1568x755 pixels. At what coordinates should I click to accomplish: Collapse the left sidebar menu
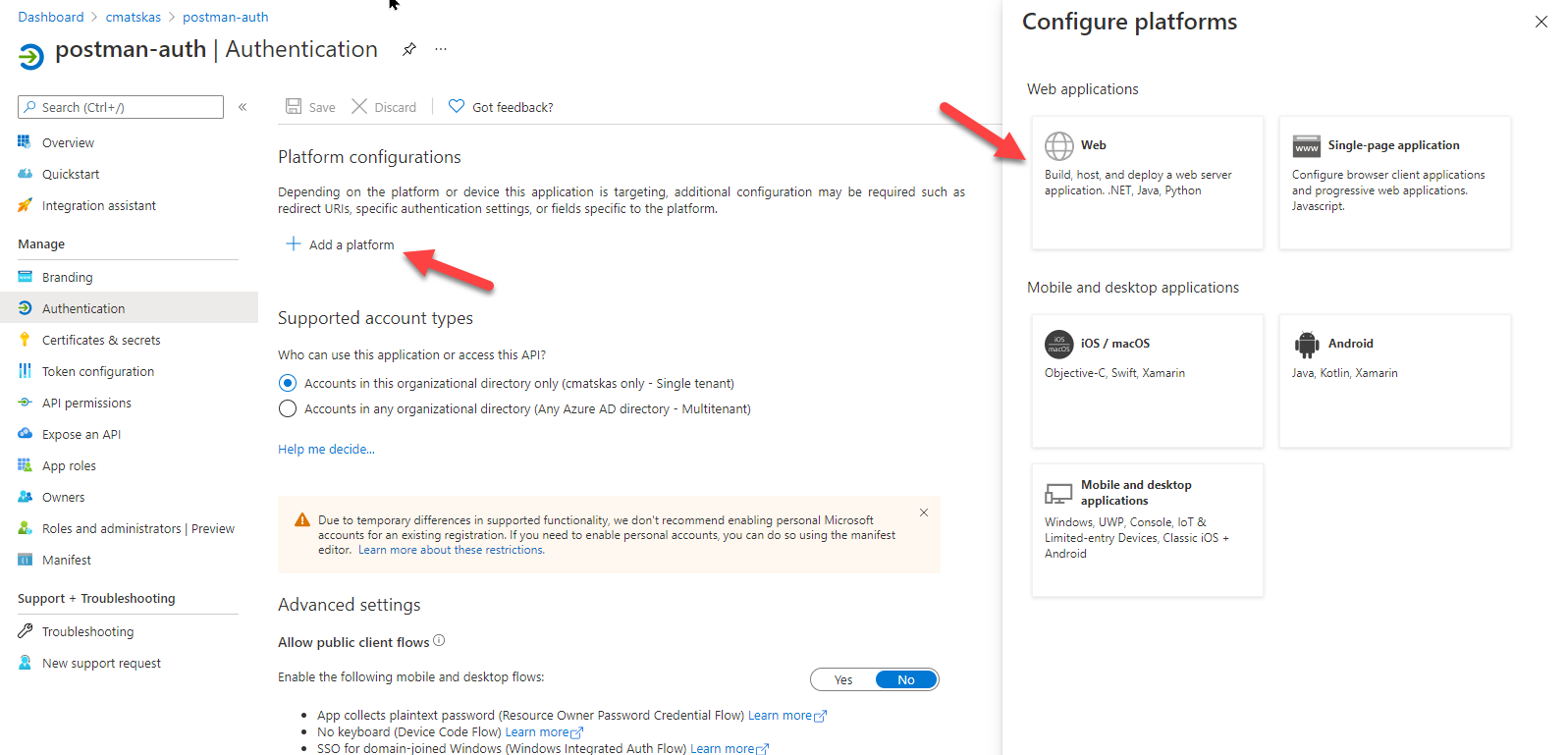243,107
